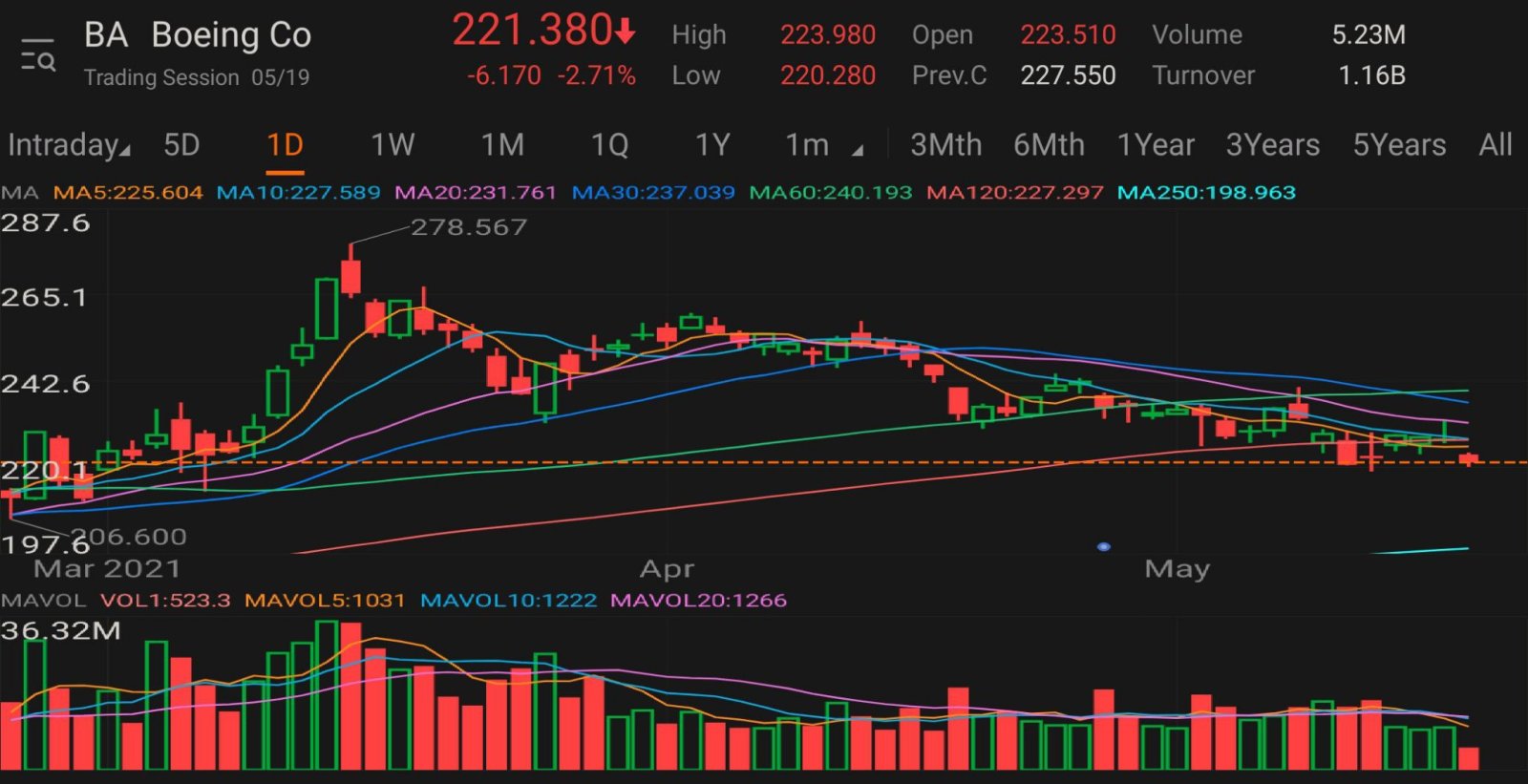Click the Apr date axis label
1528x784 pixels.
tap(667, 569)
